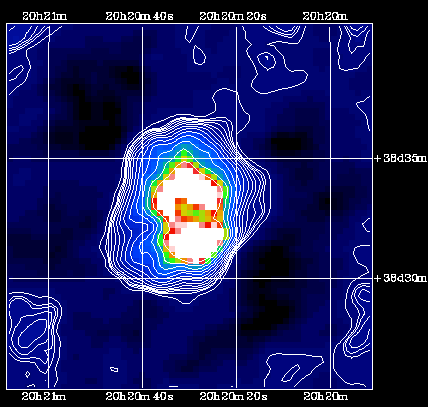Screen dimensions: 428x407
Task: Click the contour blob in lower-left corner
Action: click(33, 333)
